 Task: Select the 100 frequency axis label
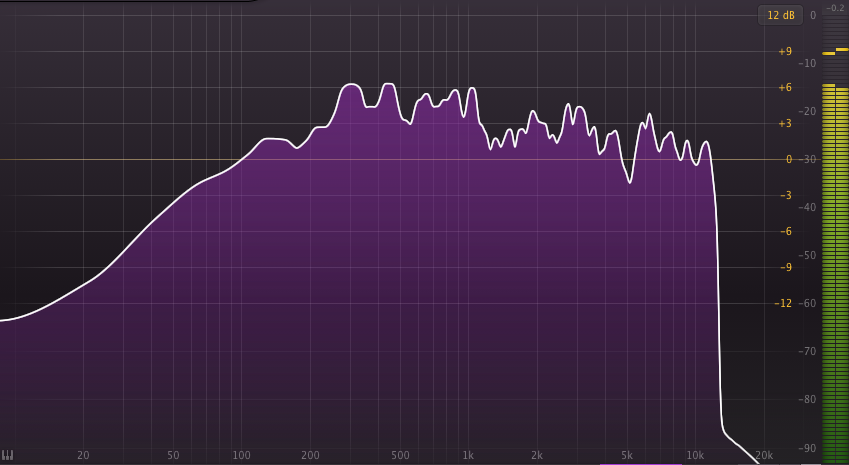241,455
